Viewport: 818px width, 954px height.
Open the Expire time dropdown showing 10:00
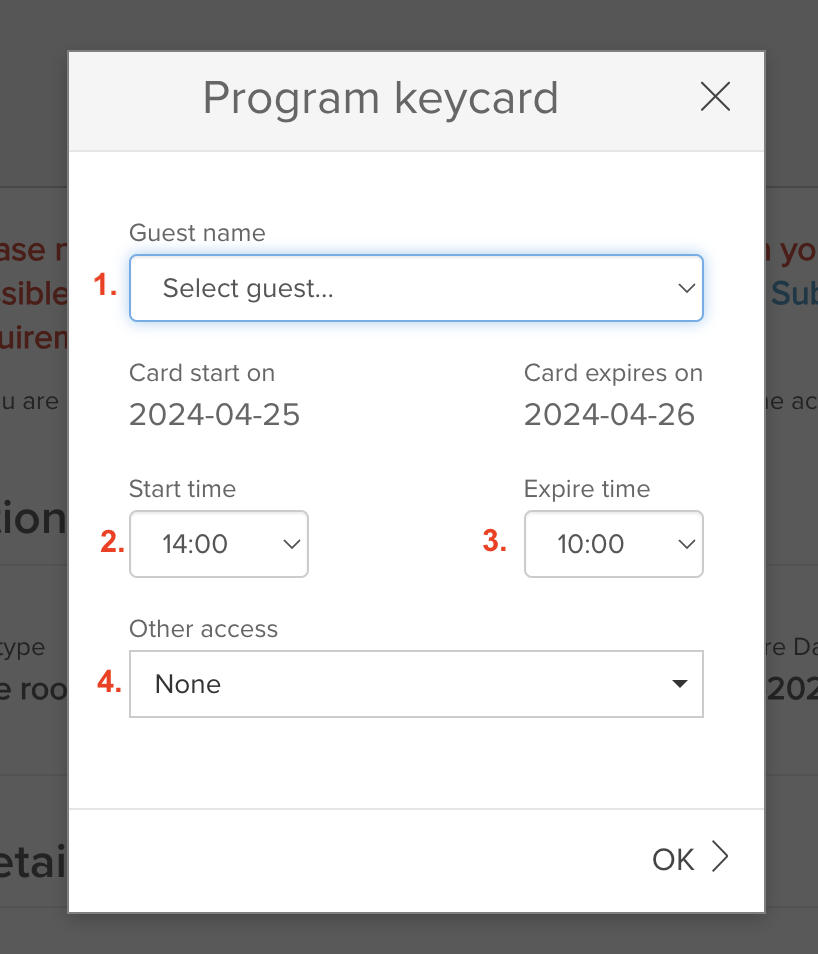click(613, 544)
